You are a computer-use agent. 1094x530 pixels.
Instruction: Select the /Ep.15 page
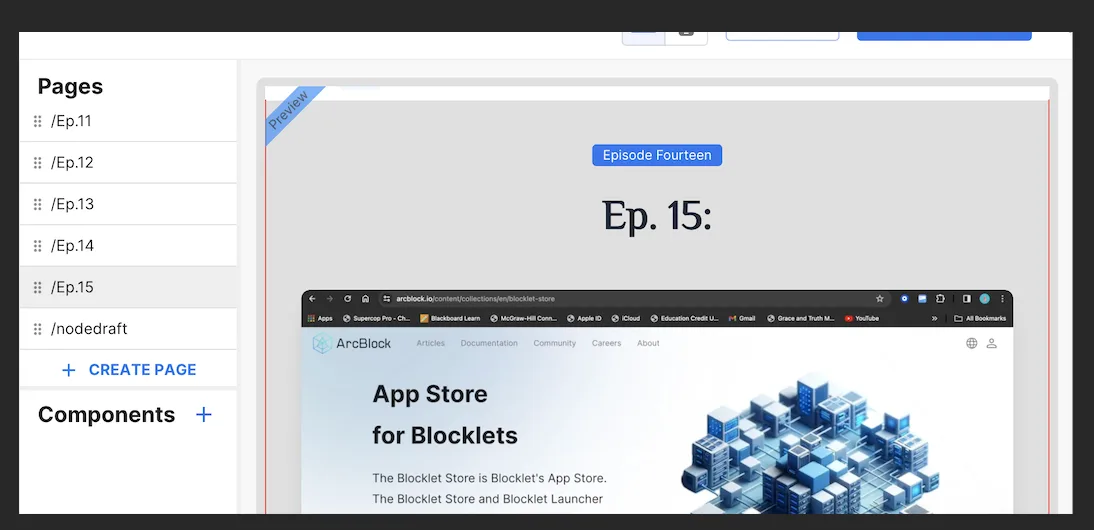128,287
